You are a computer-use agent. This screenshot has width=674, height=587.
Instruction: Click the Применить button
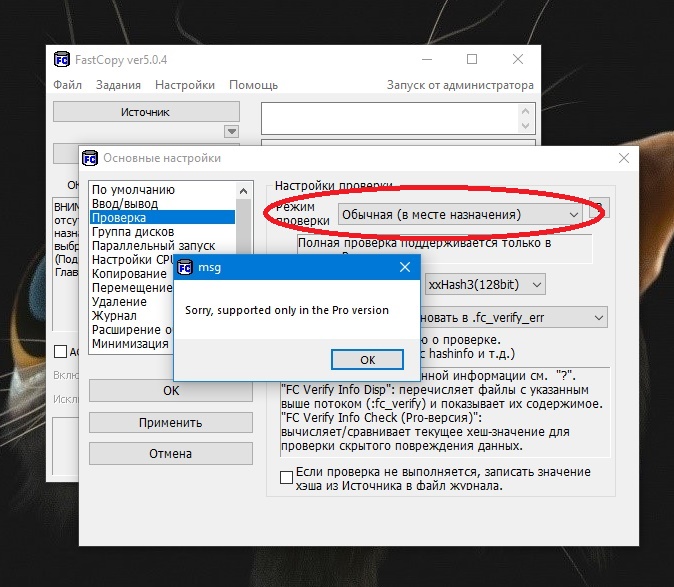171,422
